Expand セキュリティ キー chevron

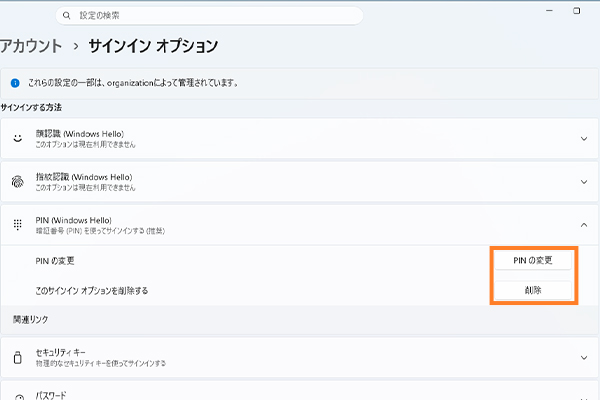[584, 358]
